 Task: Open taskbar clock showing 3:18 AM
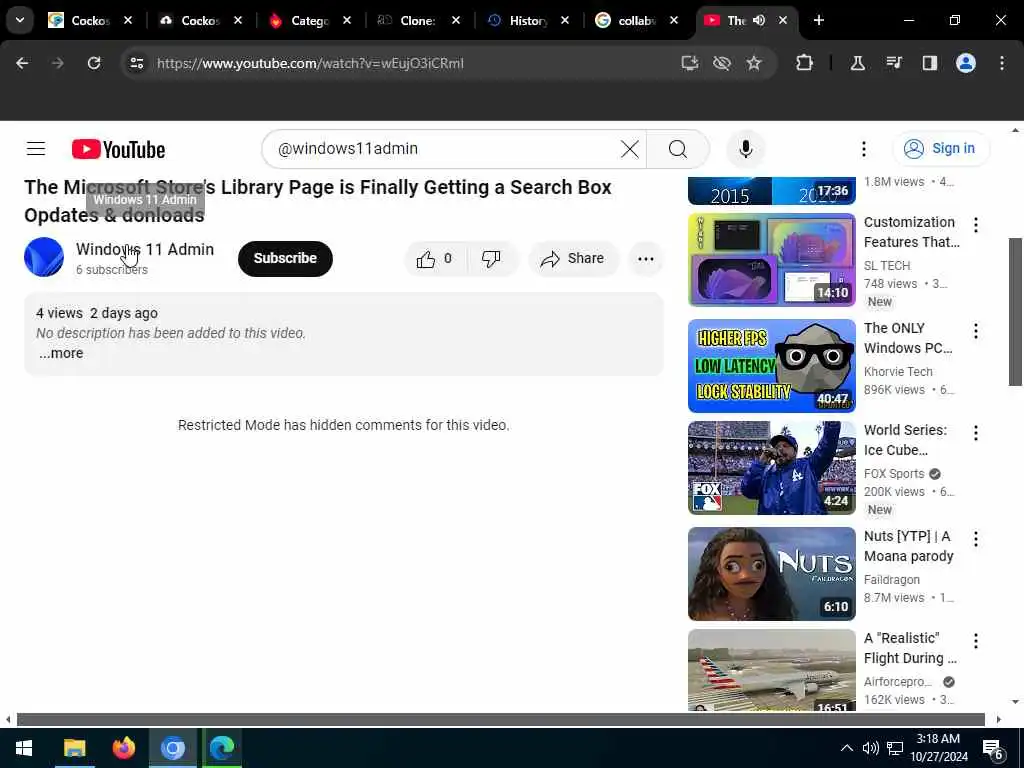[938, 748]
